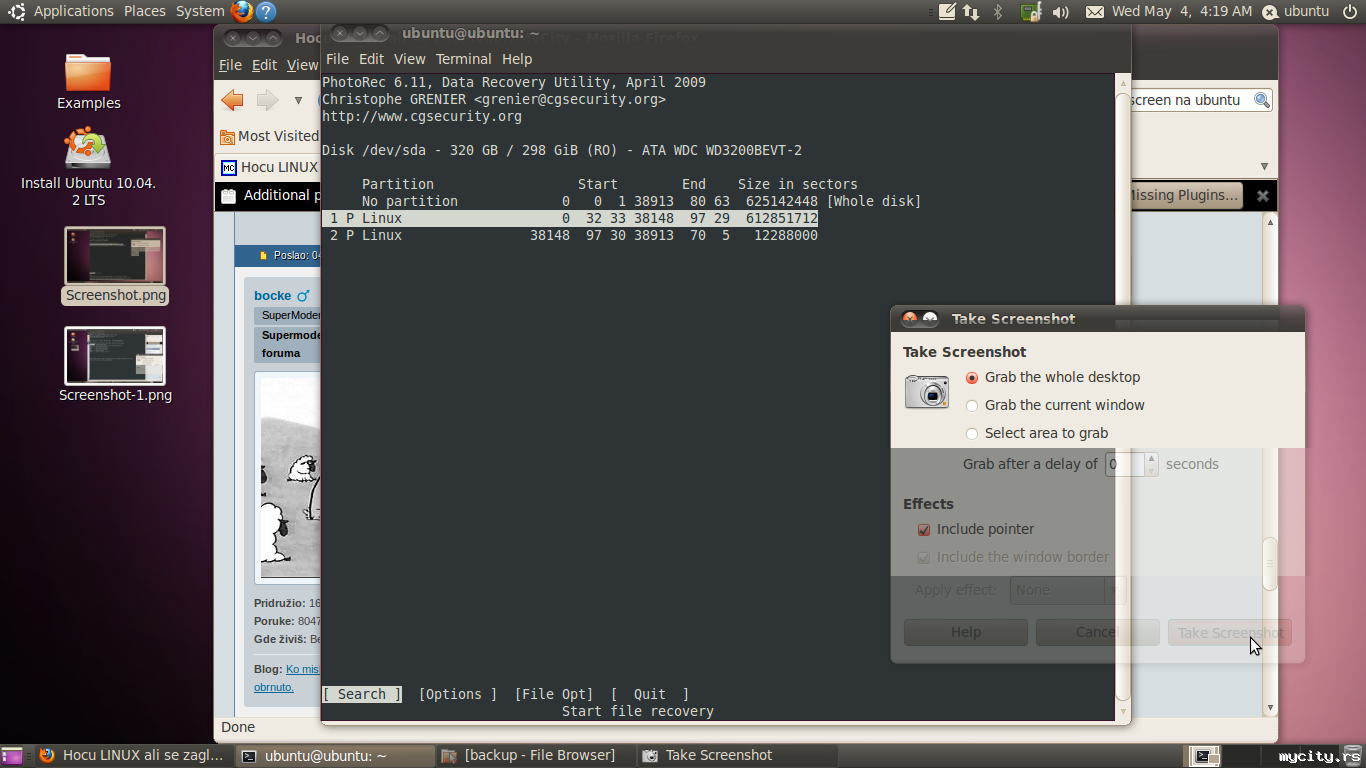Open the terminal File menu

click(x=338, y=59)
